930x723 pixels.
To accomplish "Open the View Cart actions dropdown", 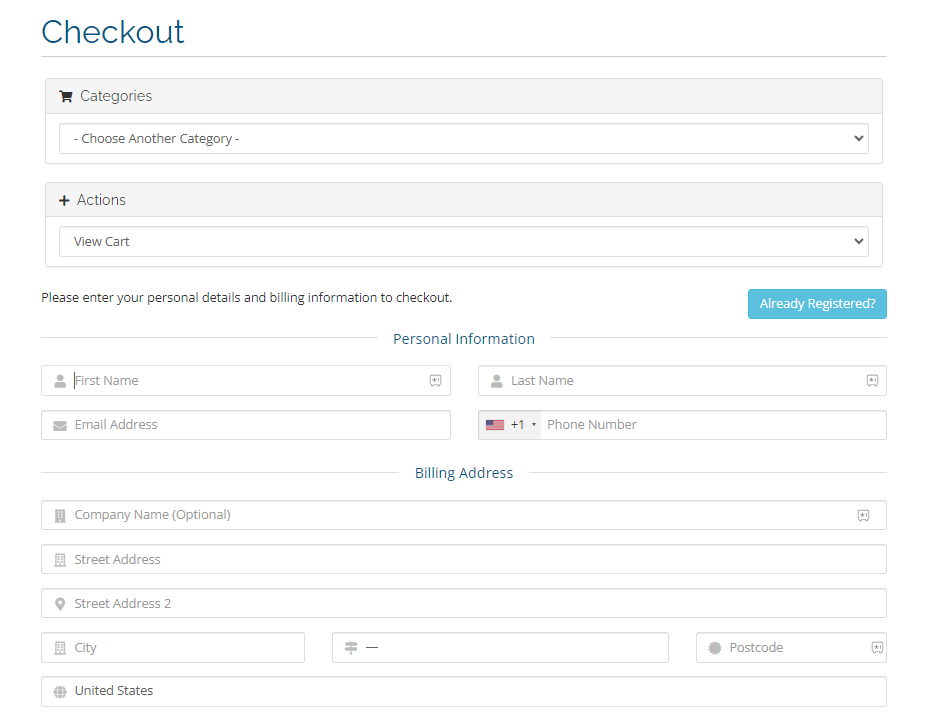I will point(464,241).
